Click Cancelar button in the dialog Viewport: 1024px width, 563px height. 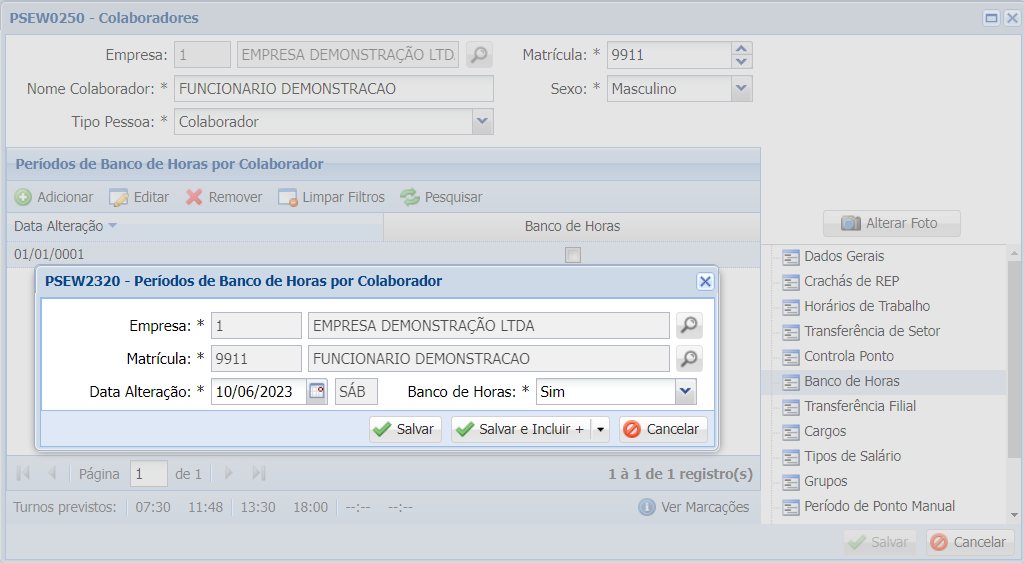click(663, 429)
